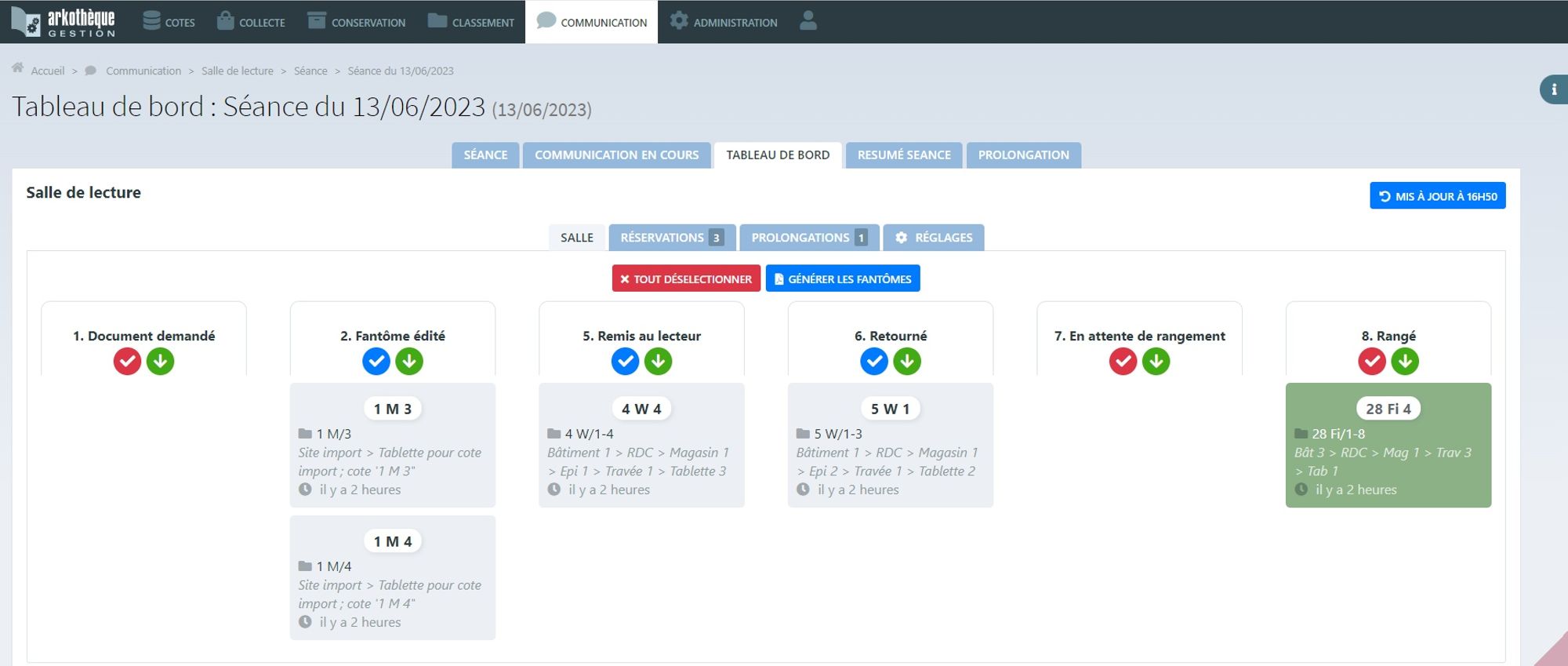The width and height of the screenshot is (1568, 666).
Task: Open the Cotes menu in navbar
Action: point(169,22)
